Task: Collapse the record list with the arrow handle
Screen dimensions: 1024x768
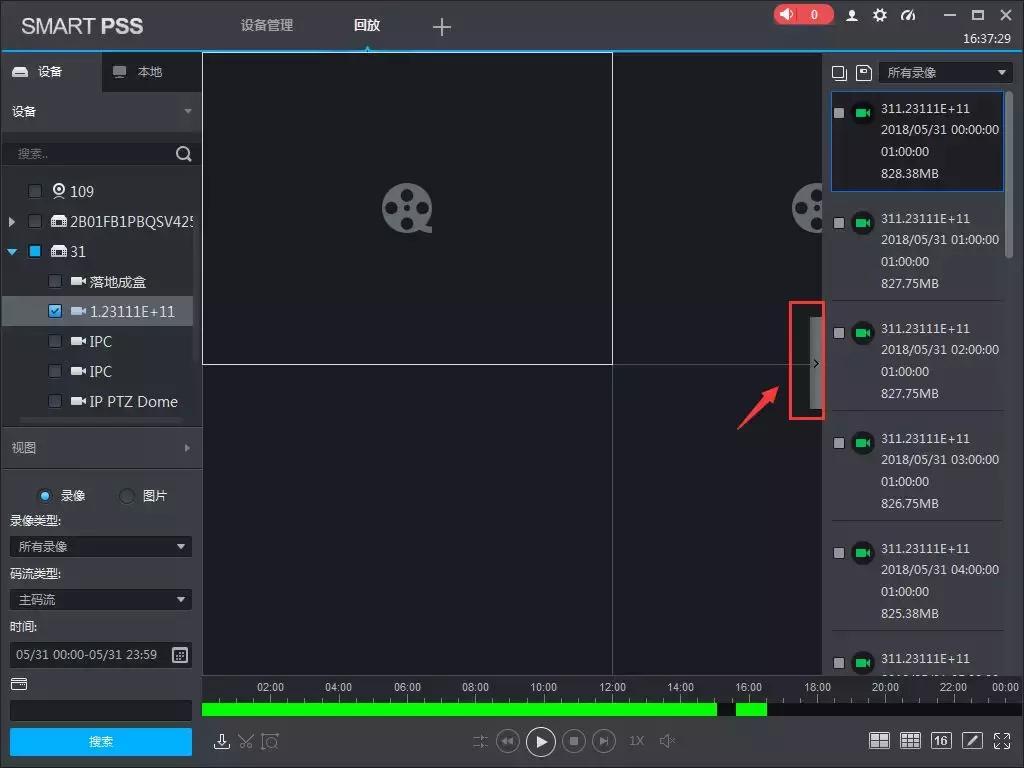Action: 816,364
